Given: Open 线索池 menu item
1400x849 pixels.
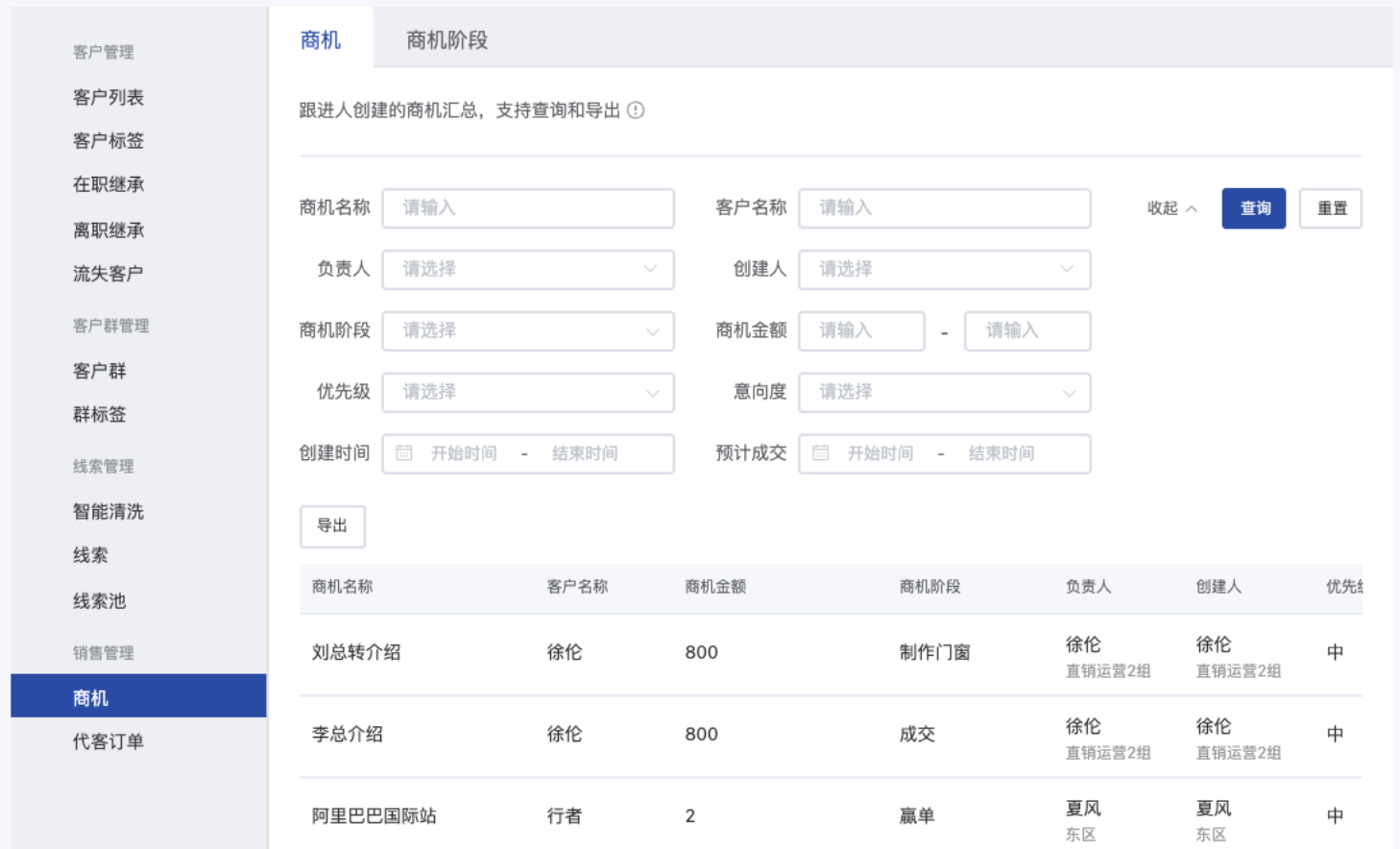Looking at the screenshot, I should (100, 601).
